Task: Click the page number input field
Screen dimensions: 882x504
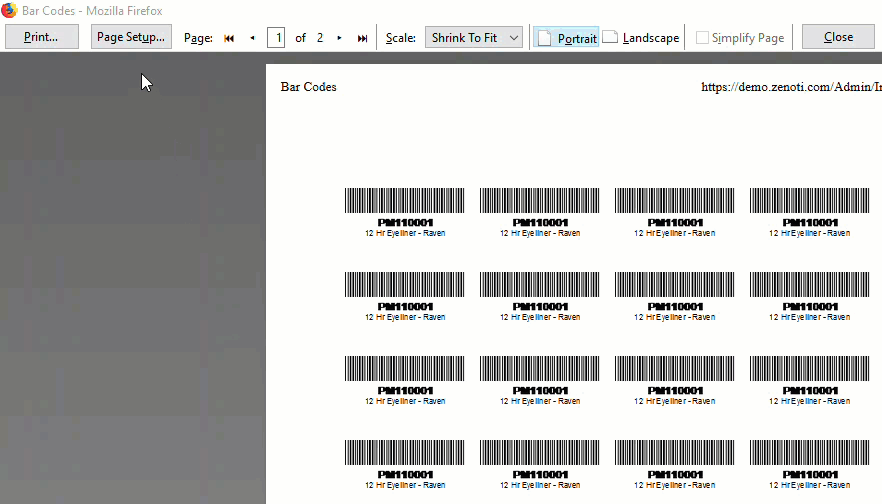Action: [276, 38]
